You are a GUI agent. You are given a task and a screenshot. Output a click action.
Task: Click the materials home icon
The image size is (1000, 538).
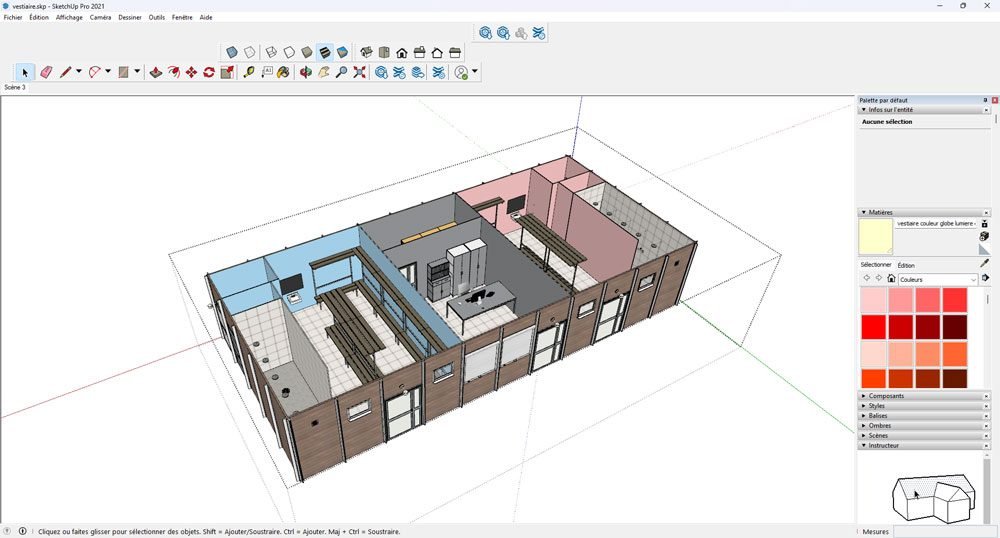892,279
